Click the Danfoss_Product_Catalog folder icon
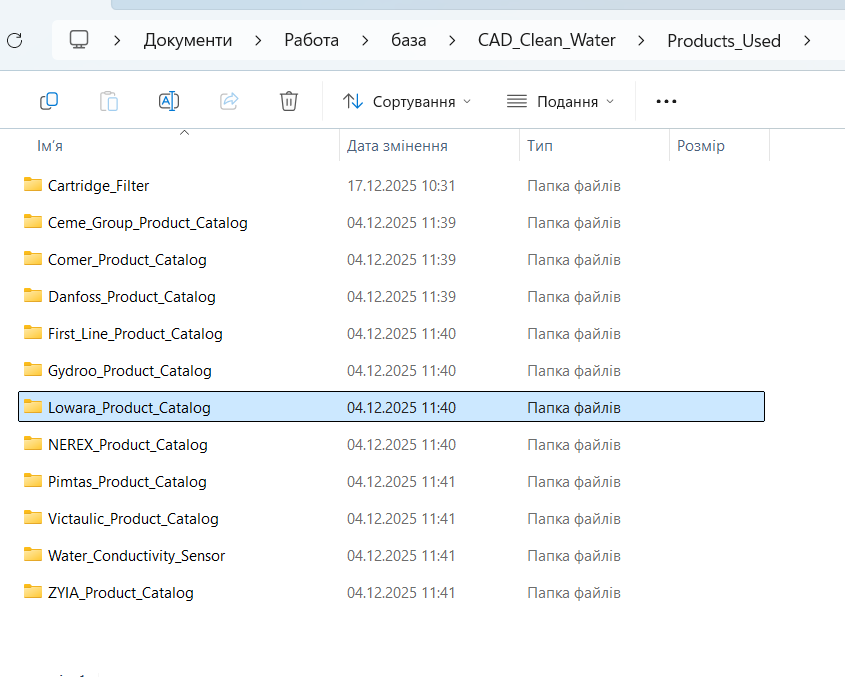The height and width of the screenshot is (677, 845). [x=33, y=295]
